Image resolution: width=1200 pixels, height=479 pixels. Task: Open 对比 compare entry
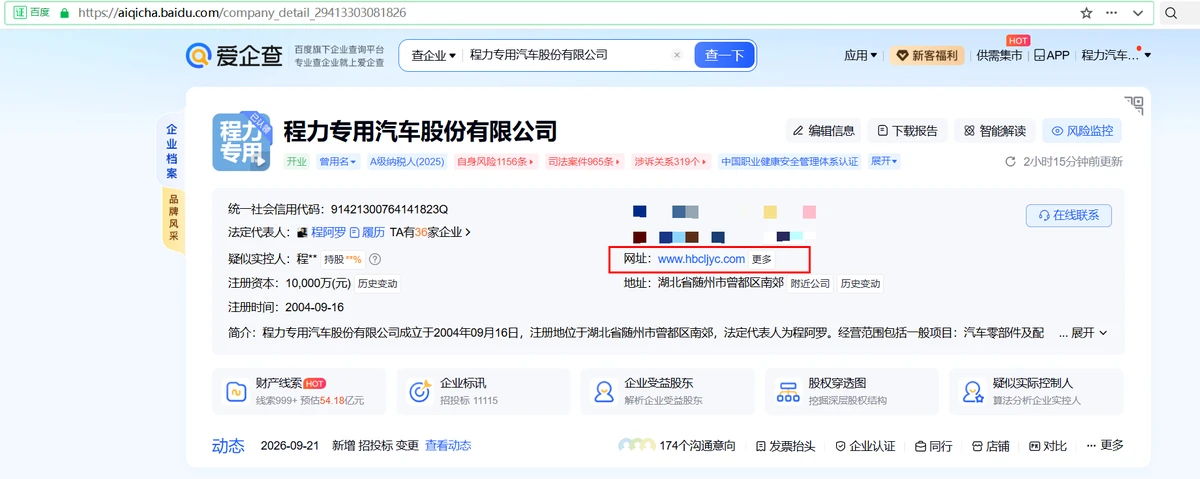point(1048,445)
